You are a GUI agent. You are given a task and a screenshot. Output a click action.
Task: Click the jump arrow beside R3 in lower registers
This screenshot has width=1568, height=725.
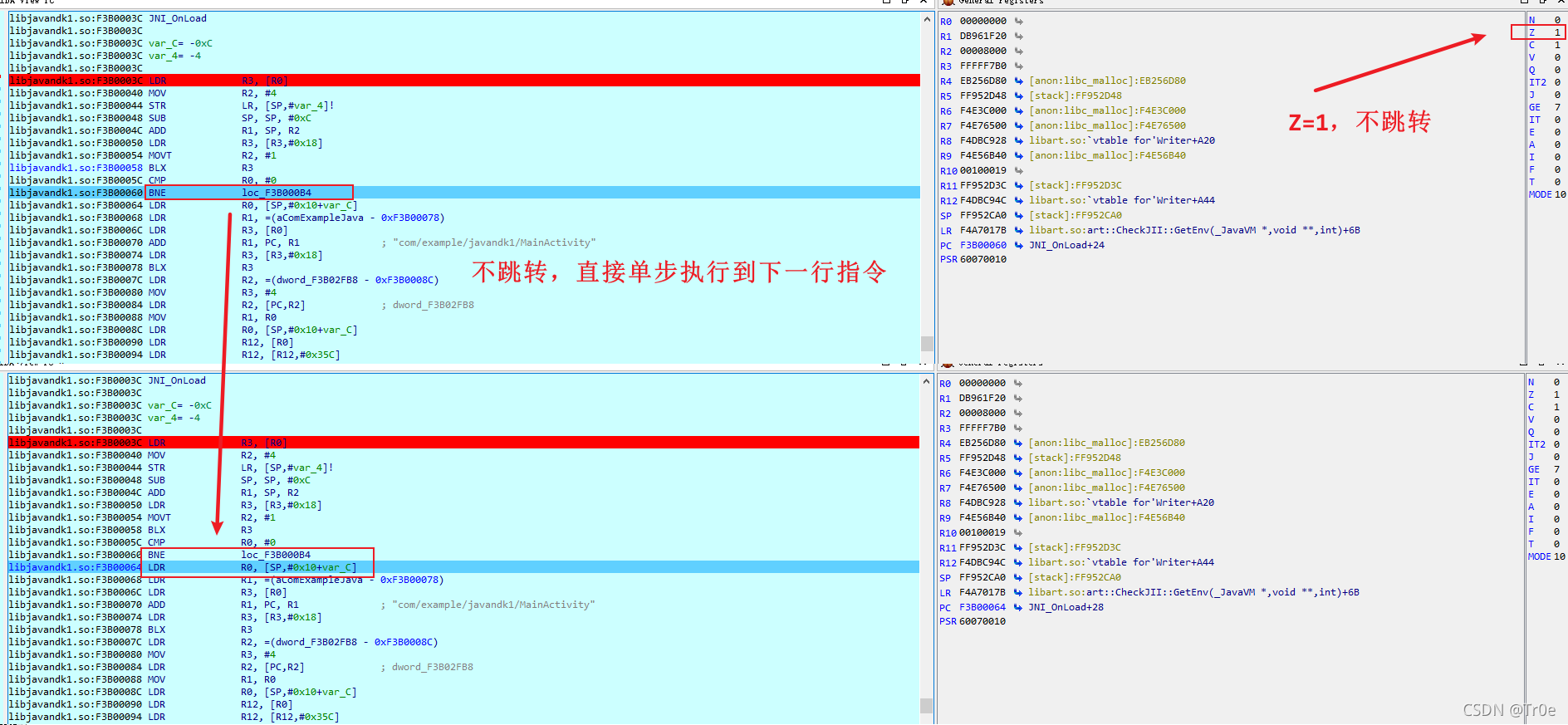[1017, 428]
